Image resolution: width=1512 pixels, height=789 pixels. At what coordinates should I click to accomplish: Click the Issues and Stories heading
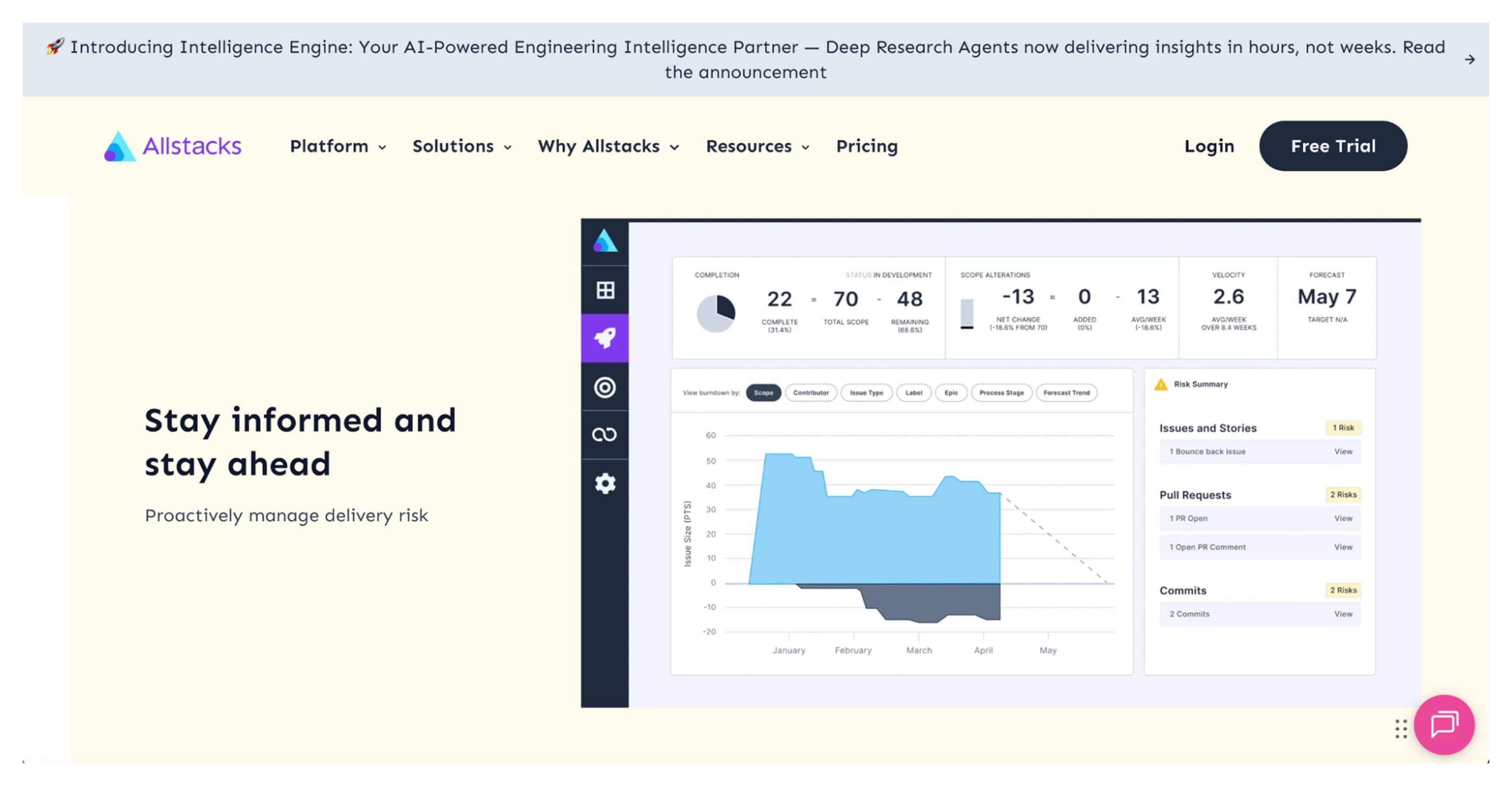(1207, 428)
